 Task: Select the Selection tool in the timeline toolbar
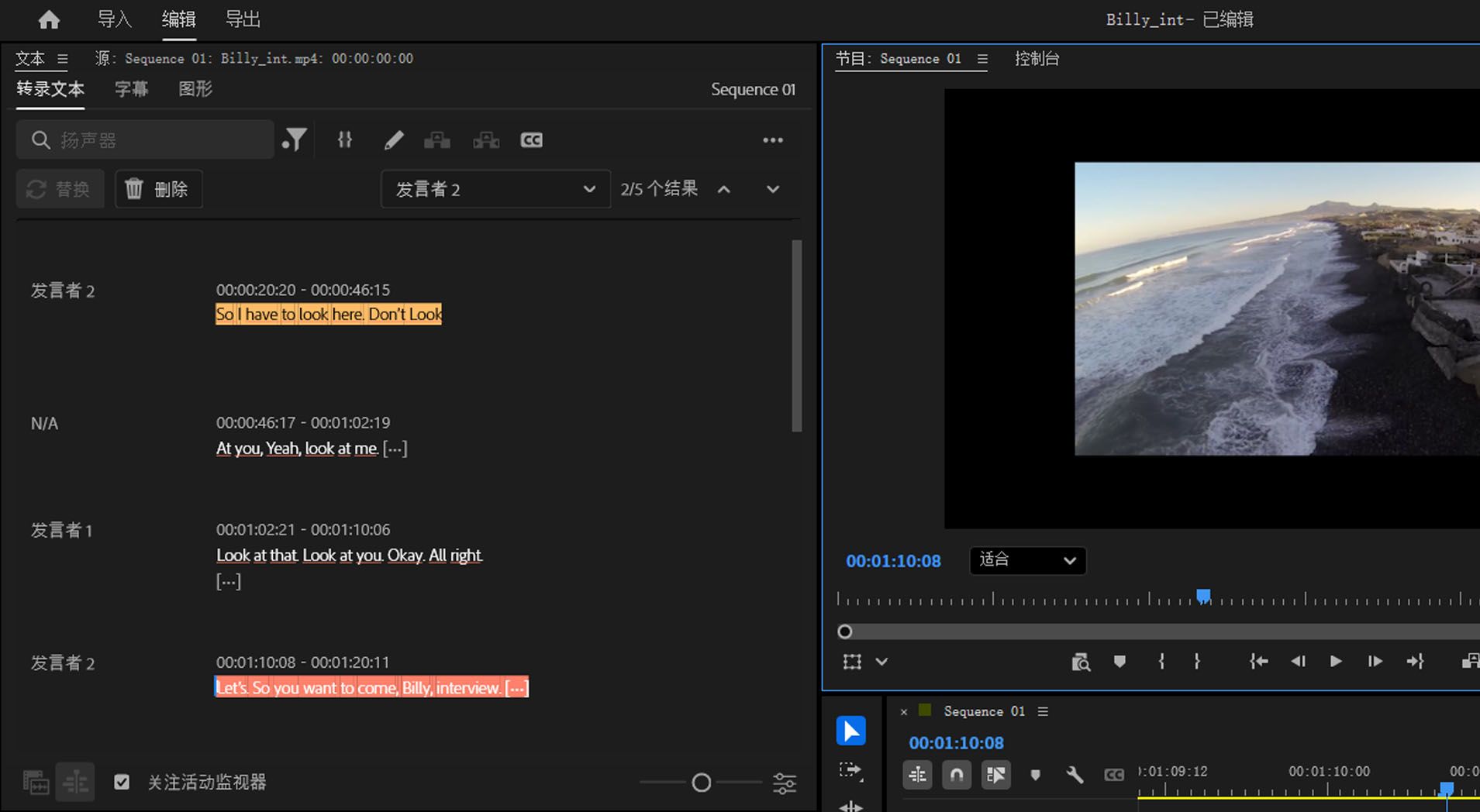click(850, 730)
